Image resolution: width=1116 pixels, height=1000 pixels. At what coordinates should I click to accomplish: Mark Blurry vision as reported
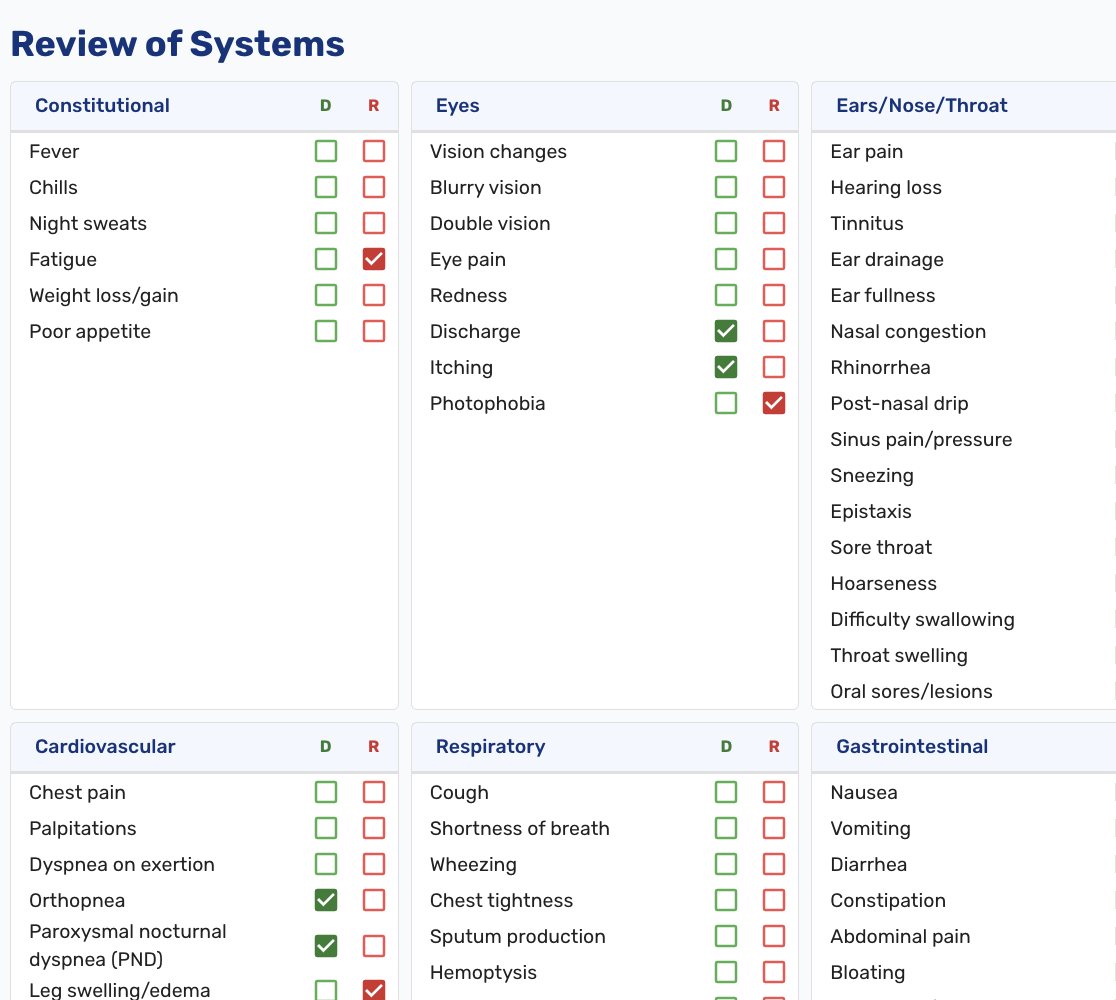[774, 187]
